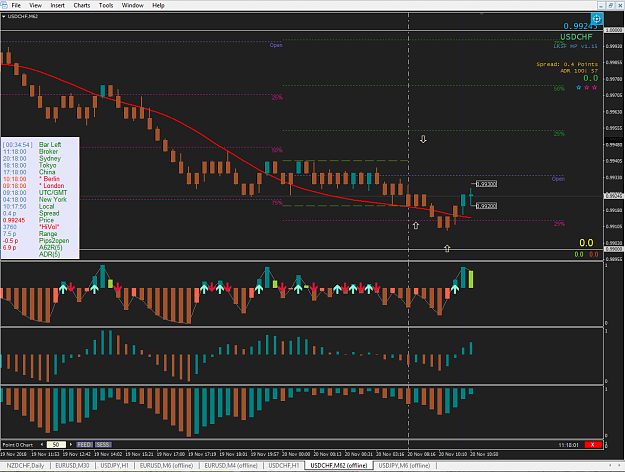Open the View menu
The height and width of the screenshot is (472, 625).
(35, 6)
